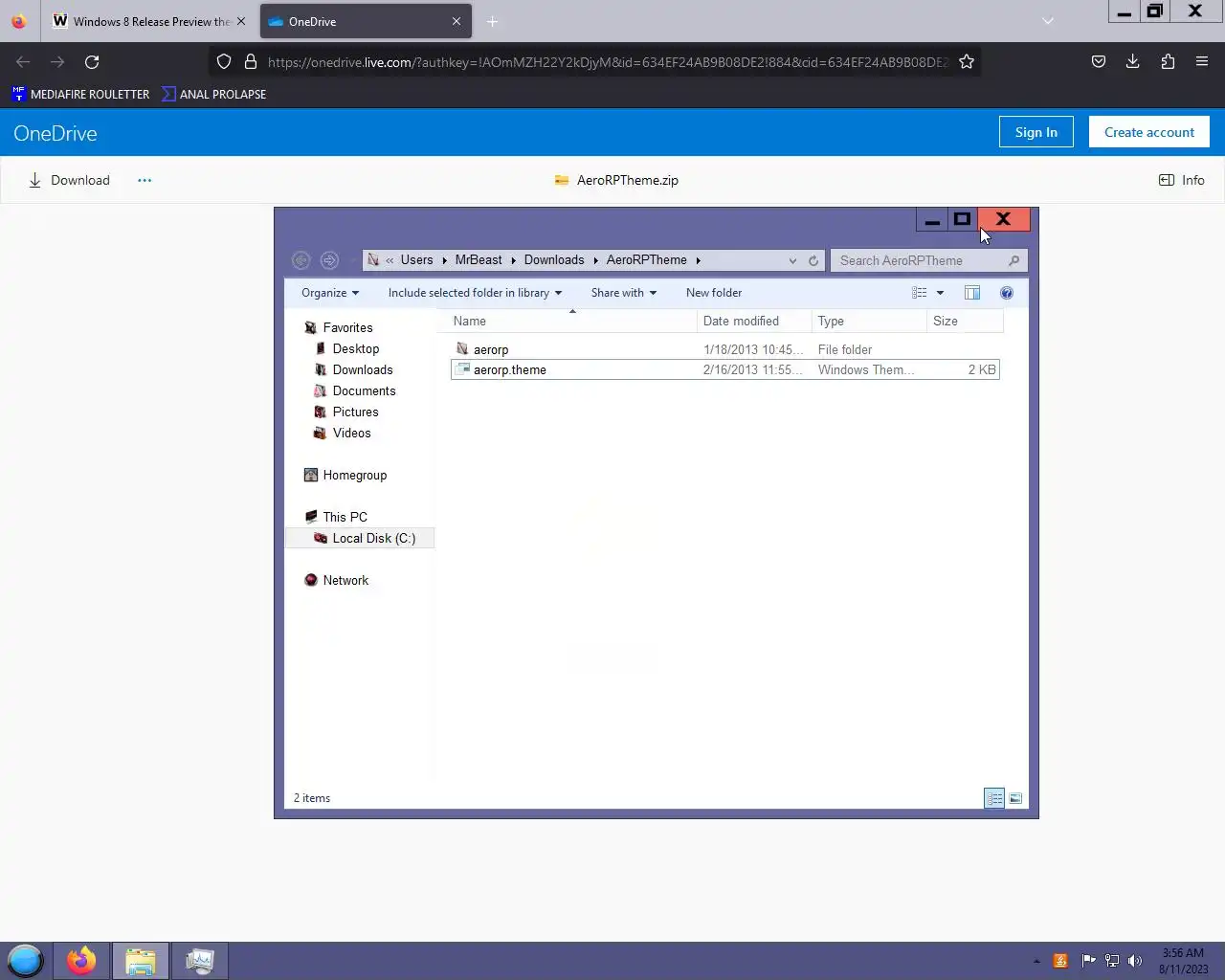Click the Explorer help icon in preview
The width and height of the screenshot is (1225, 980).
(x=1007, y=293)
